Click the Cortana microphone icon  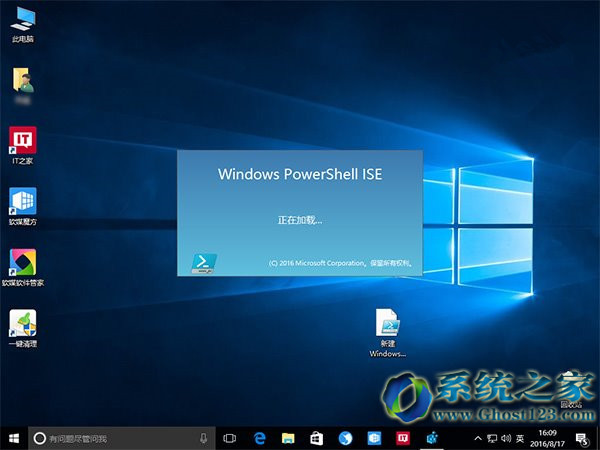pos(204,438)
